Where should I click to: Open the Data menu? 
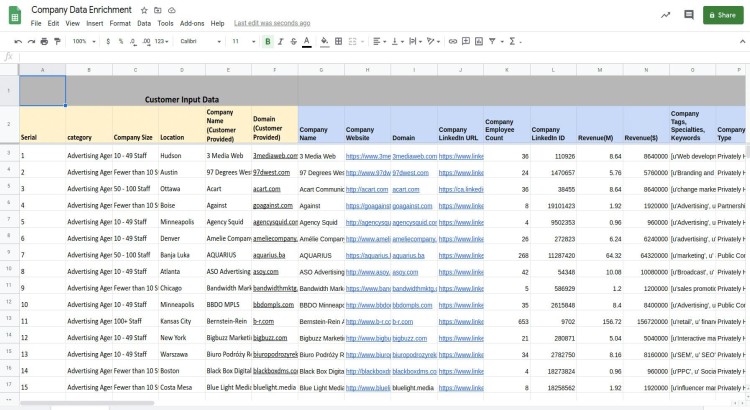coord(144,23)
